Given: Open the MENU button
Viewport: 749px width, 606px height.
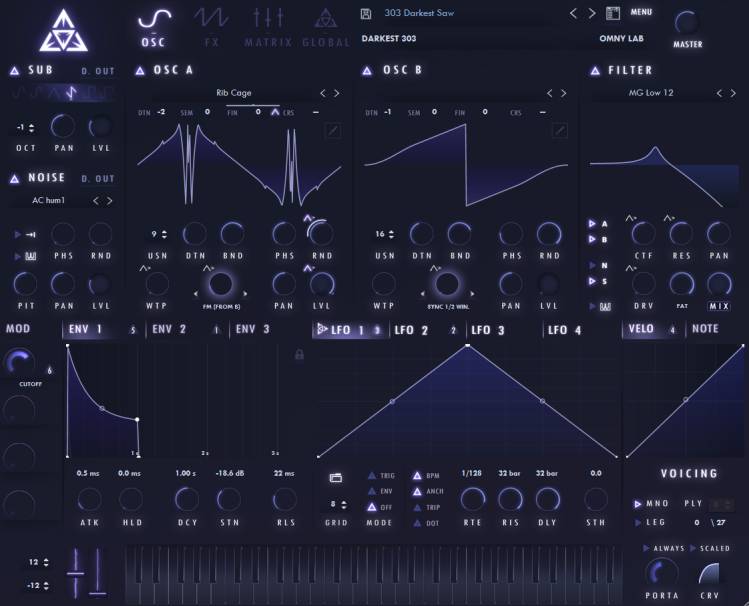Looking at the screenshot, I should (x=641, y=12).
